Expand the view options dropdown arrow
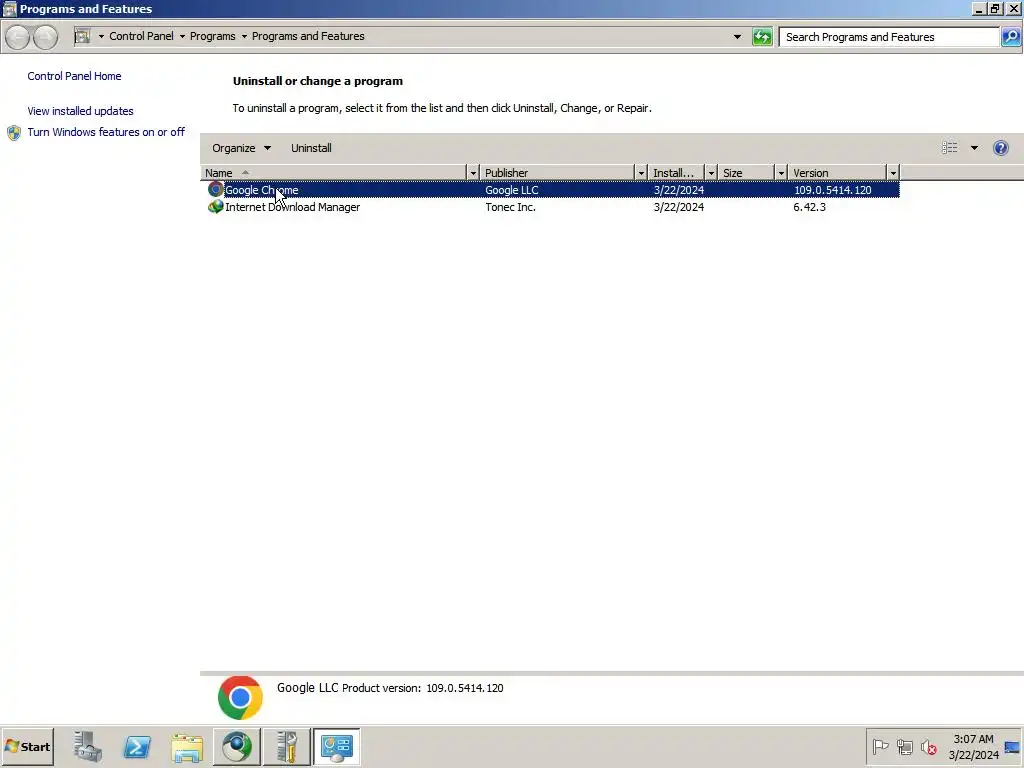Viewport: 1024px width, 768px height. (974, 148)
